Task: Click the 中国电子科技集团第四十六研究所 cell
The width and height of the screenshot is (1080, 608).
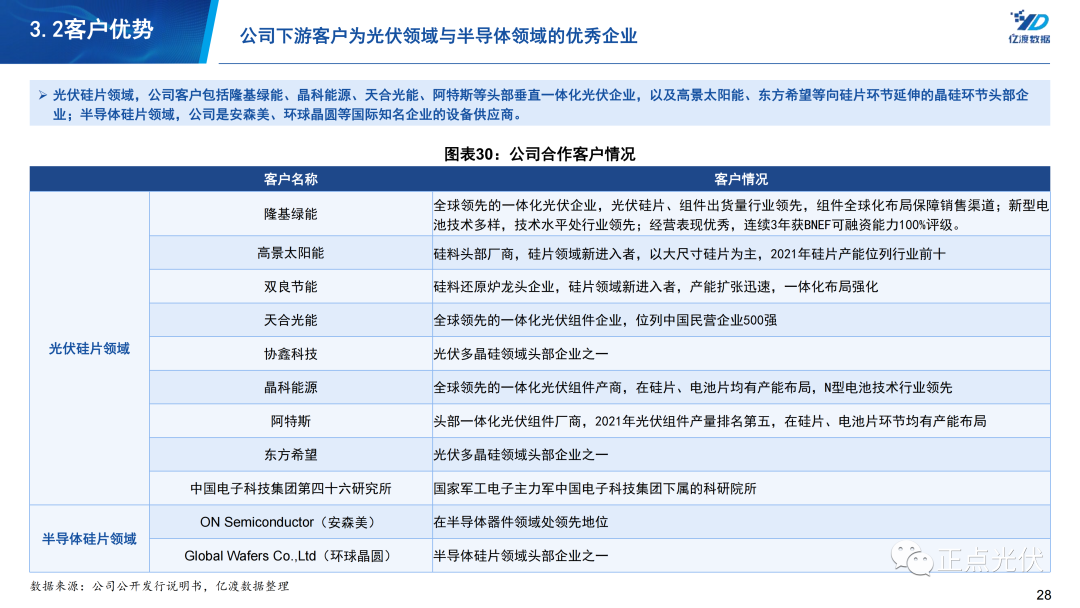Action: (x=291, y=488)
